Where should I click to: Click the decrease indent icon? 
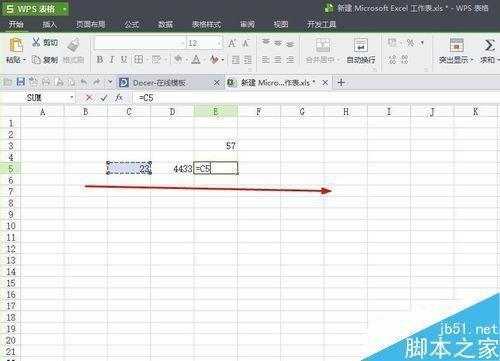pyautogui.click(x=236, y=60)
